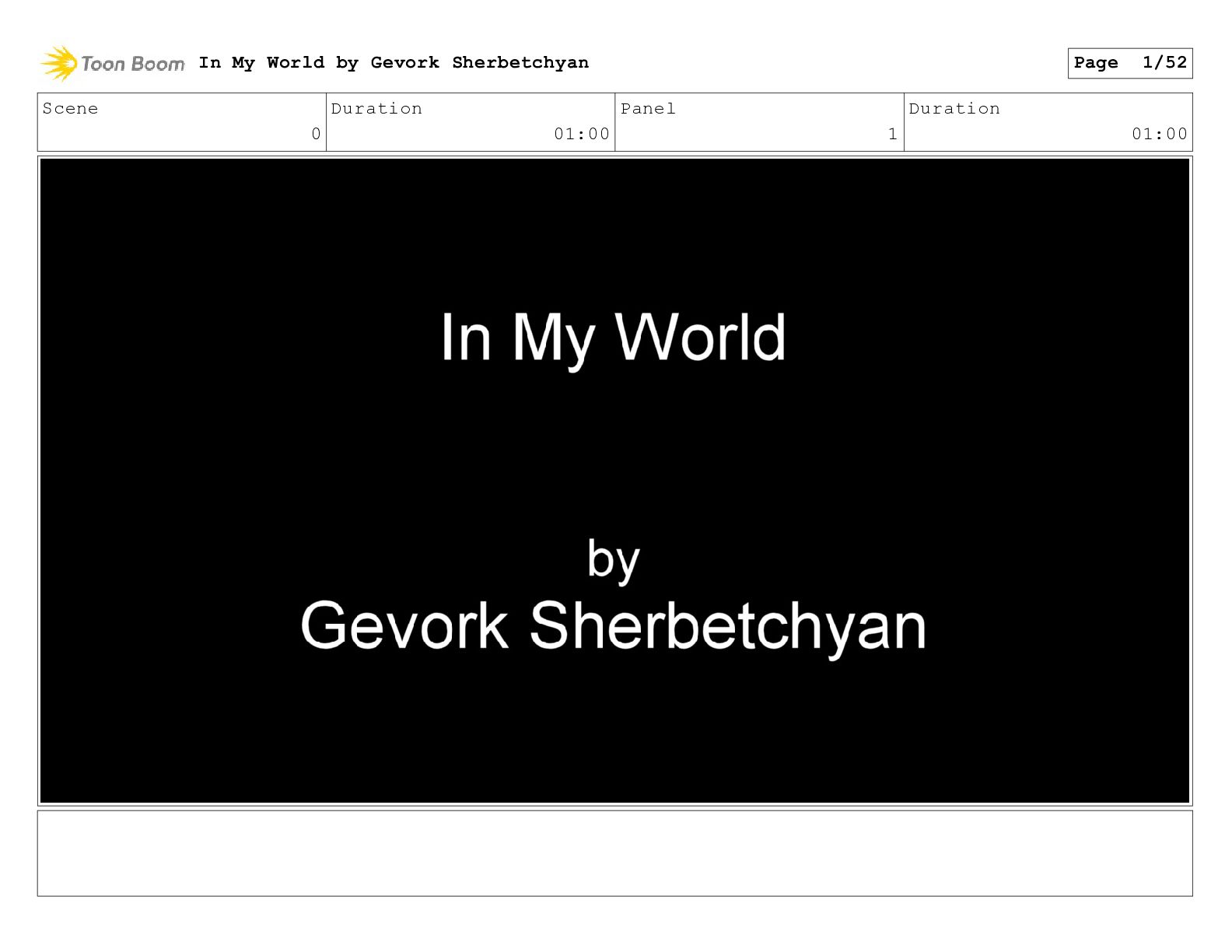Click the 'Page' label in the page box

pos(1096,63)
